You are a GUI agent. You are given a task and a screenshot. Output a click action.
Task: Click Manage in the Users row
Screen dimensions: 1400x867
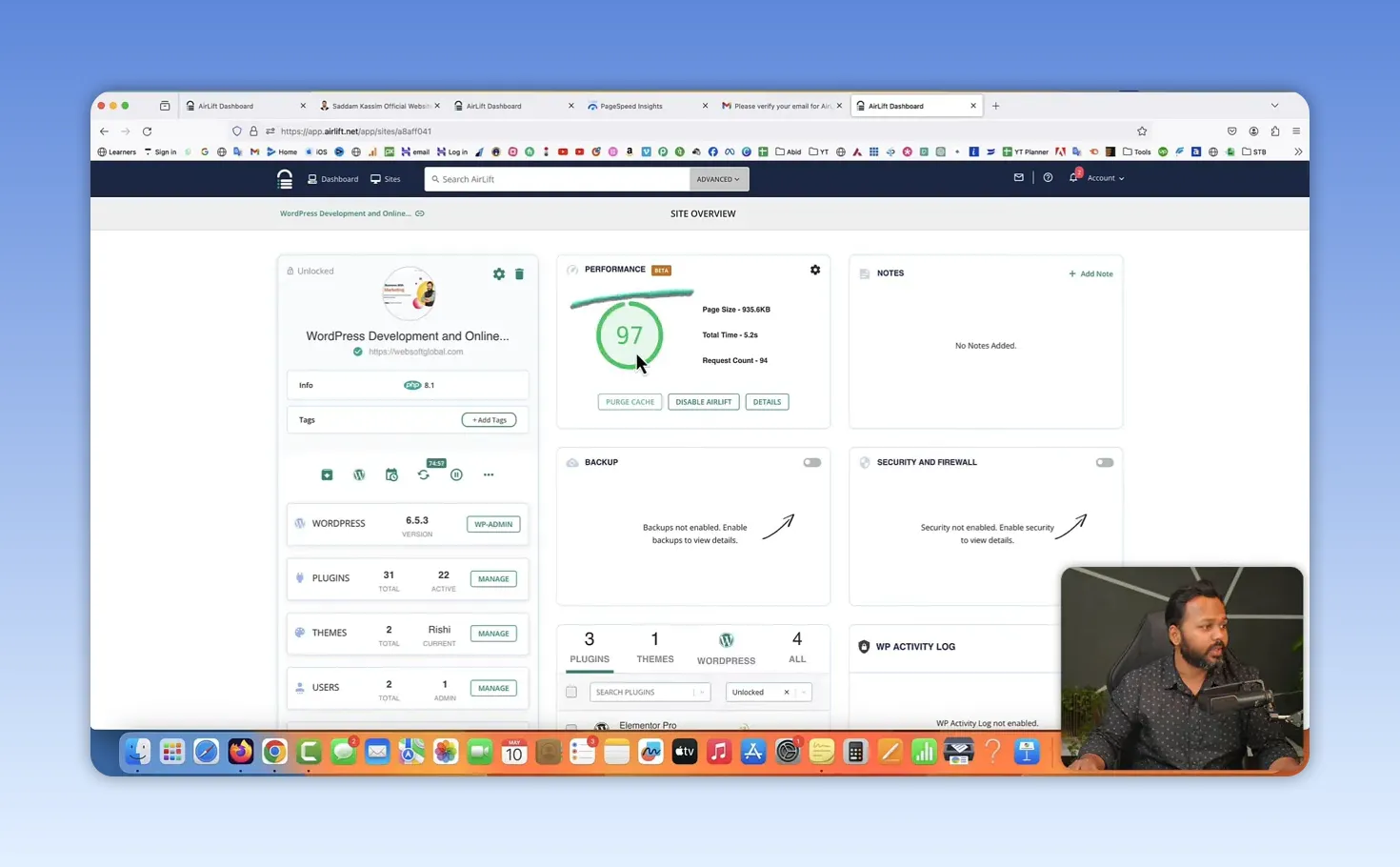(x=493, y=688)
